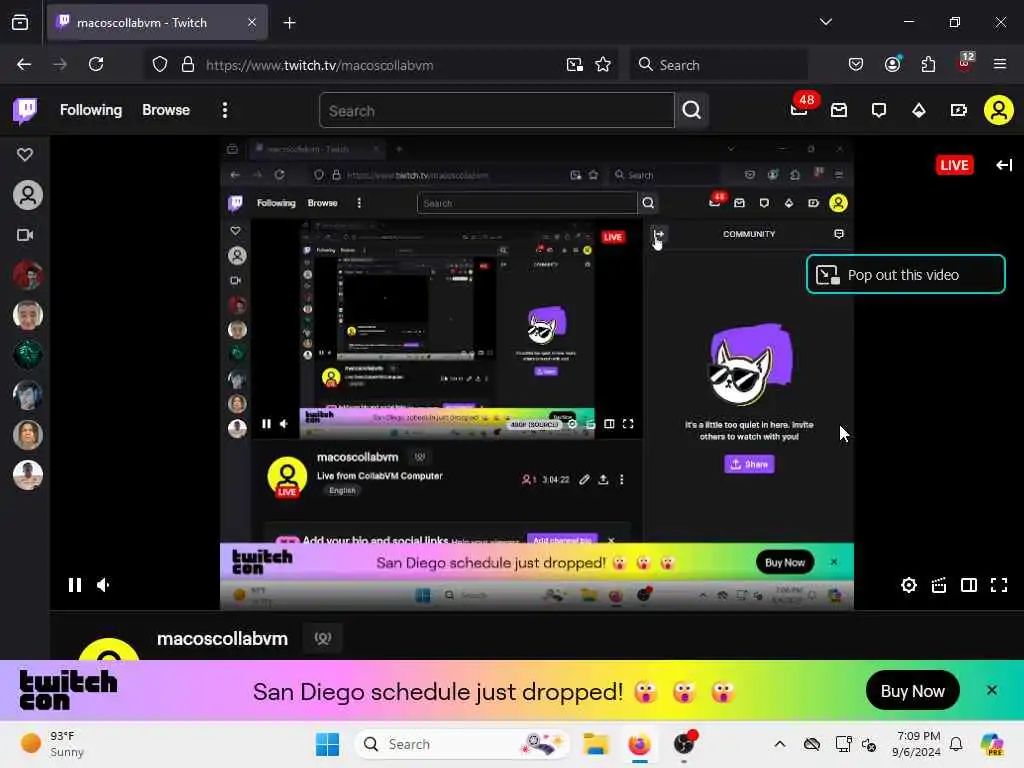Open the Browse page

[x=166, y=110]
